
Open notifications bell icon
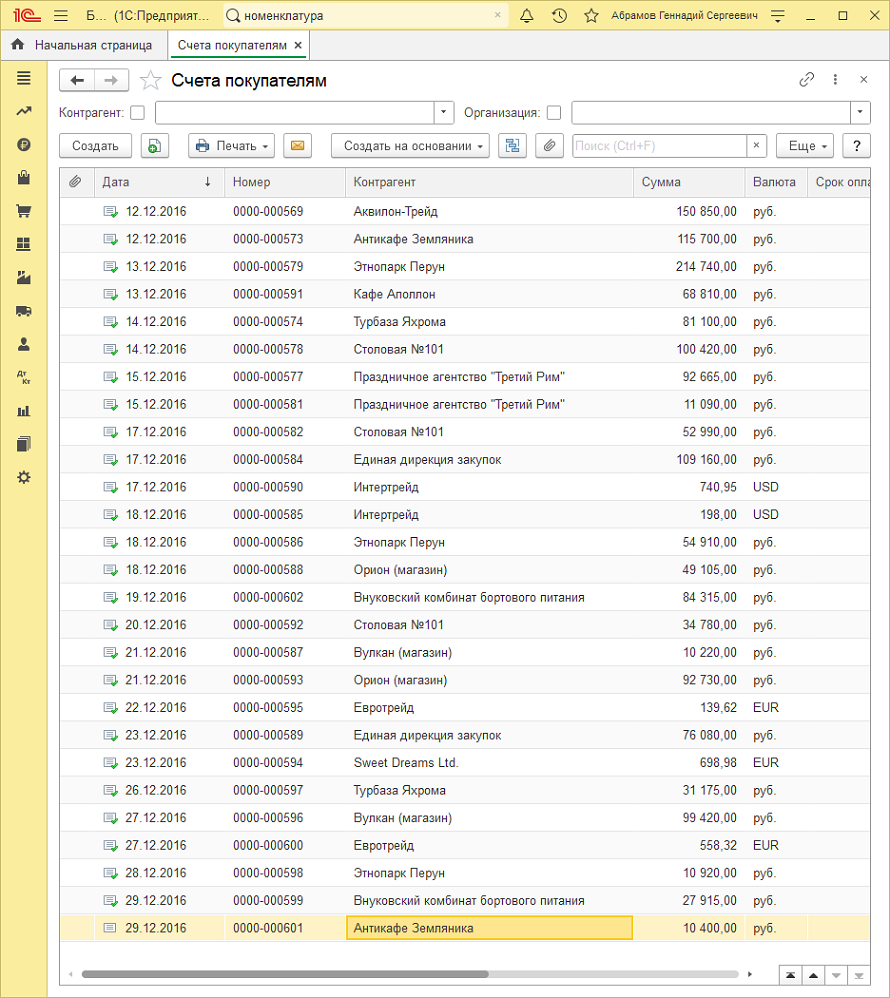tap(527, 16)
